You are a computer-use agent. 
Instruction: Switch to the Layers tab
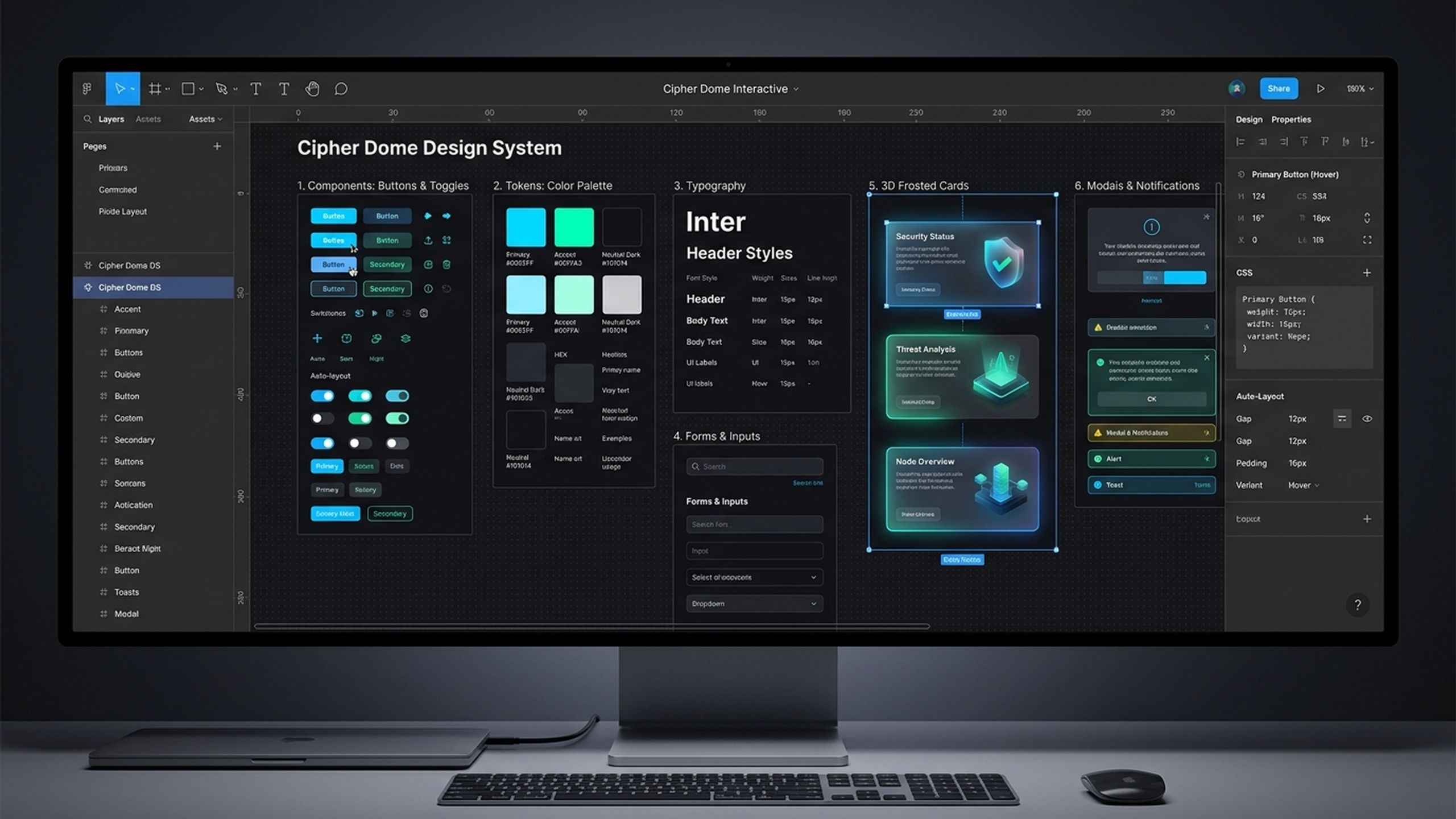click(x=111, y=119)
